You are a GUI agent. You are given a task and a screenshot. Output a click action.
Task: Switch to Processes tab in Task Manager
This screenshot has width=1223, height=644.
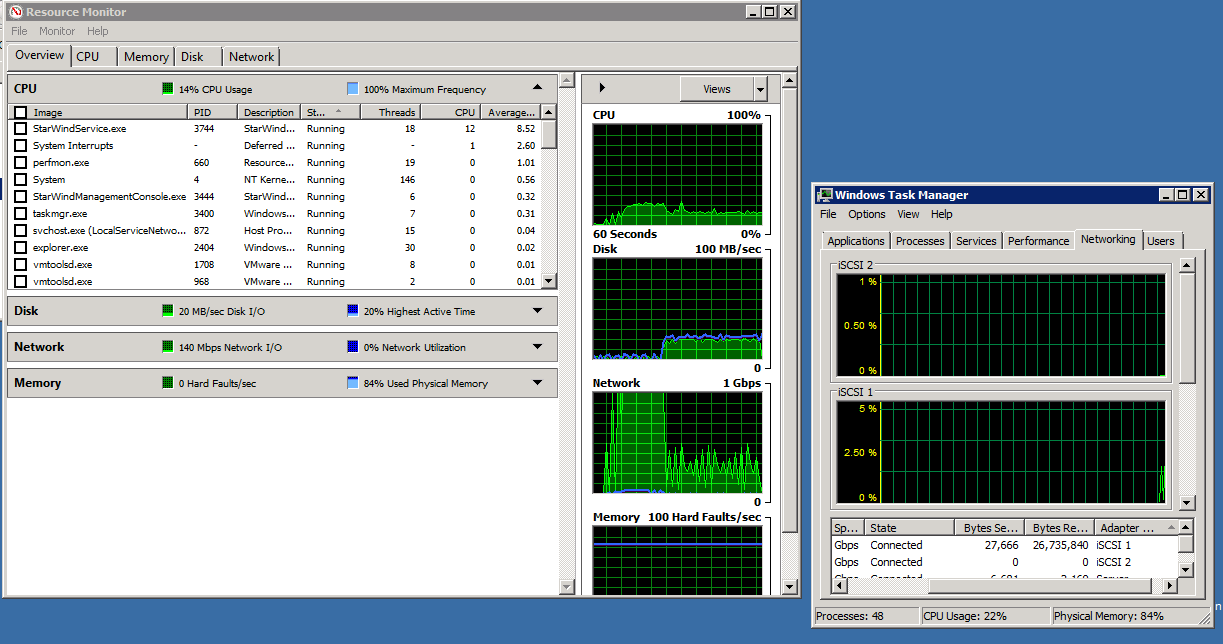point(920,241)
